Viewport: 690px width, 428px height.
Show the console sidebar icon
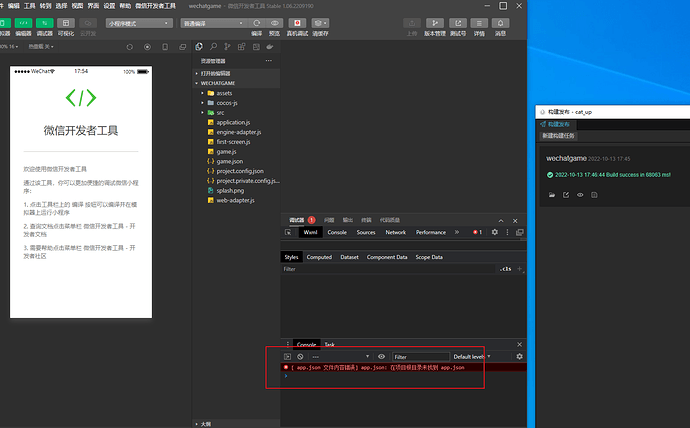[287, 357]
